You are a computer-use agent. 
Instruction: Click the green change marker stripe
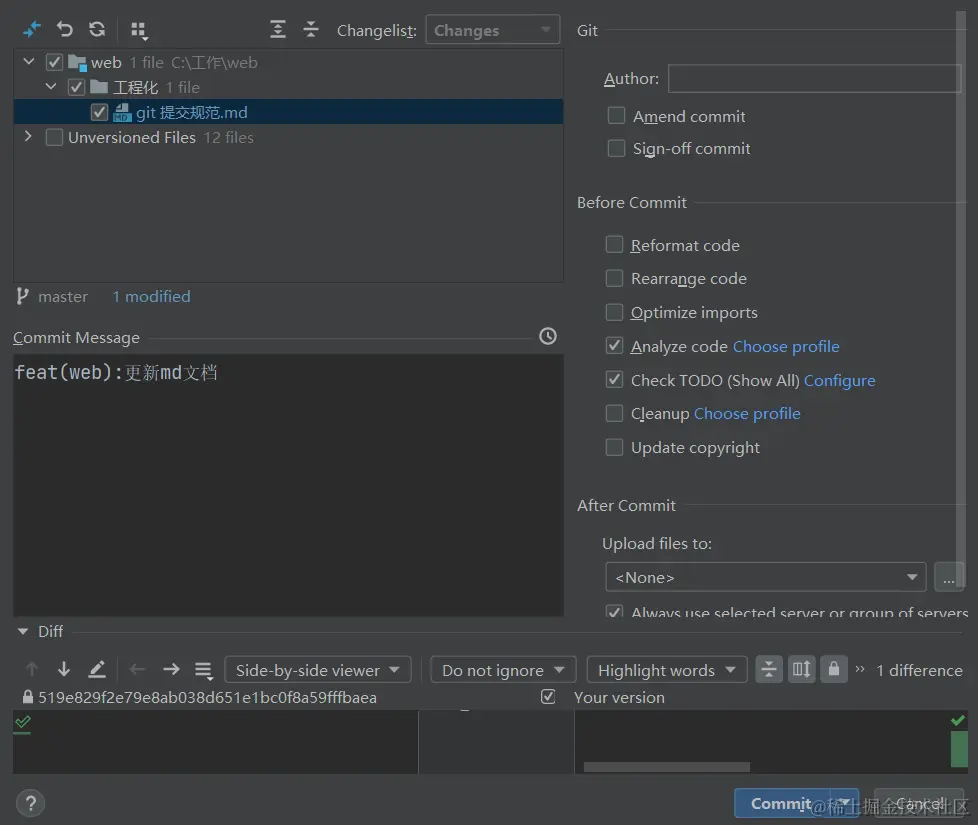tap(959, 749)
